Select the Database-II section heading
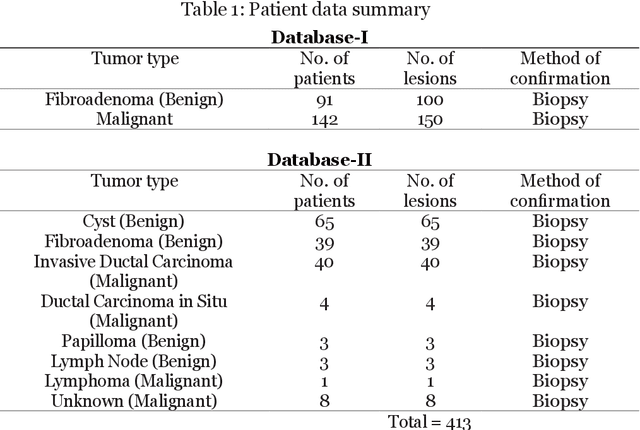 point(319,160)
